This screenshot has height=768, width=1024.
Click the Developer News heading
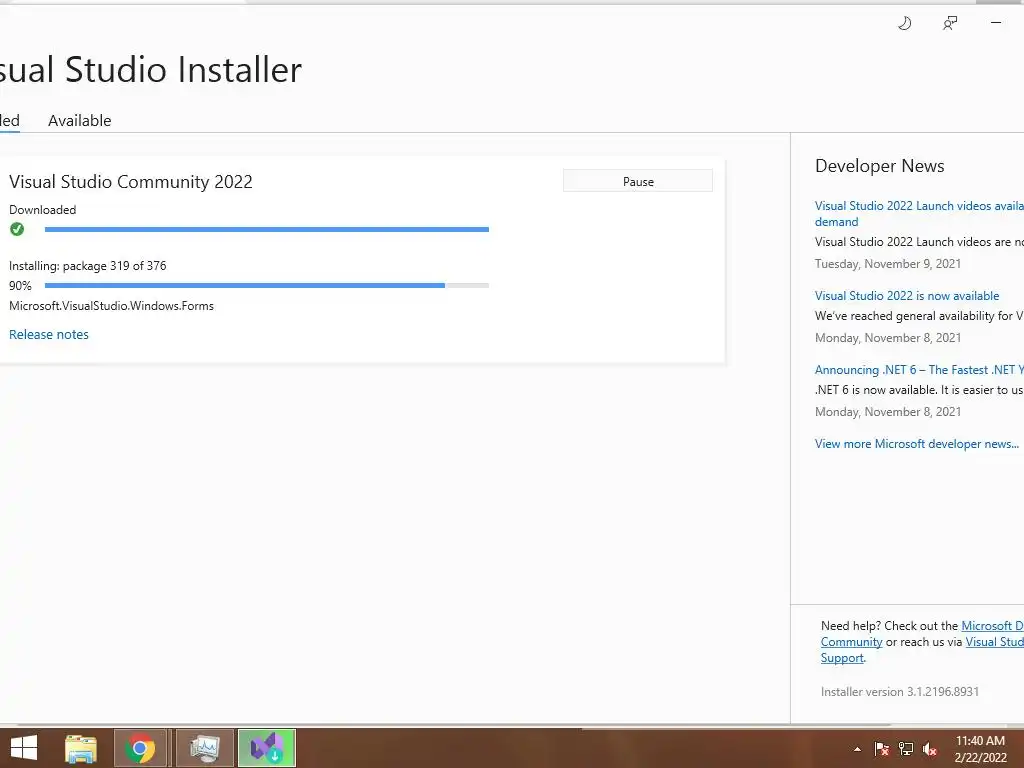[x=880, y=166]
